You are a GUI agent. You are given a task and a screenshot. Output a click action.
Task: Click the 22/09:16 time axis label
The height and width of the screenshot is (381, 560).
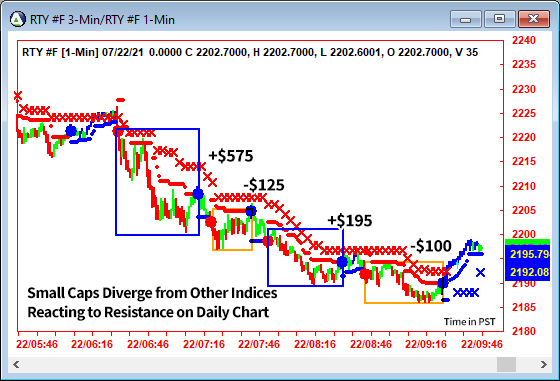pyautogui.click(x=426, y=344)
